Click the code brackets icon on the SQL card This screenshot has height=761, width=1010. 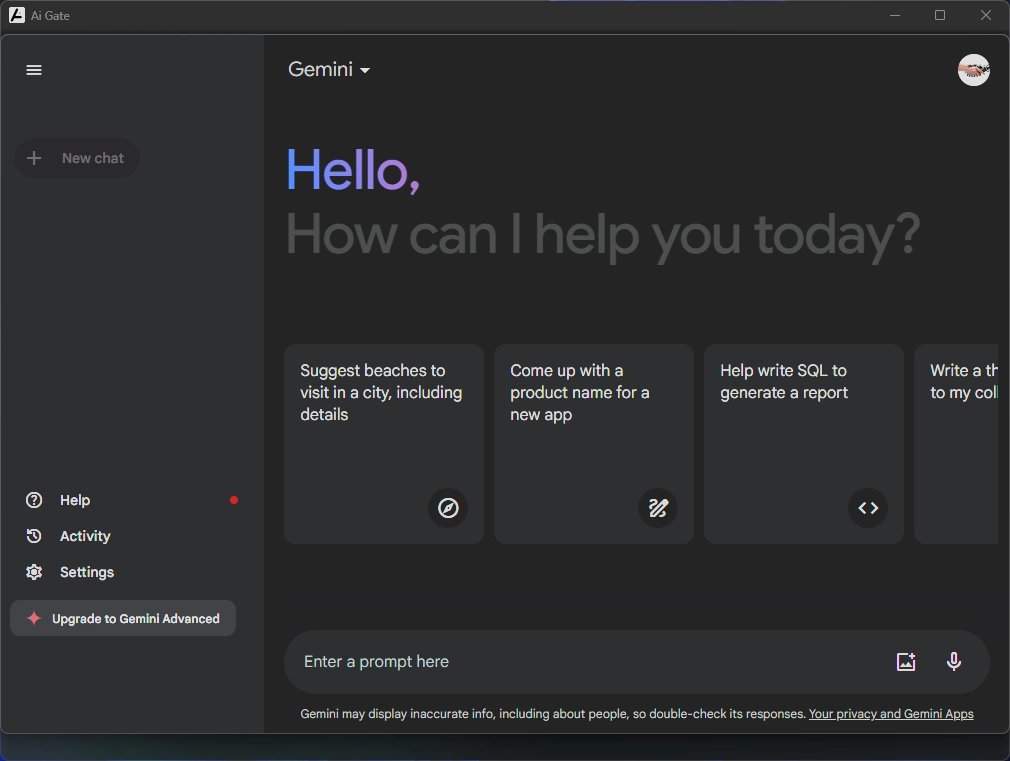pyautogui.click(x=868, y=508)
